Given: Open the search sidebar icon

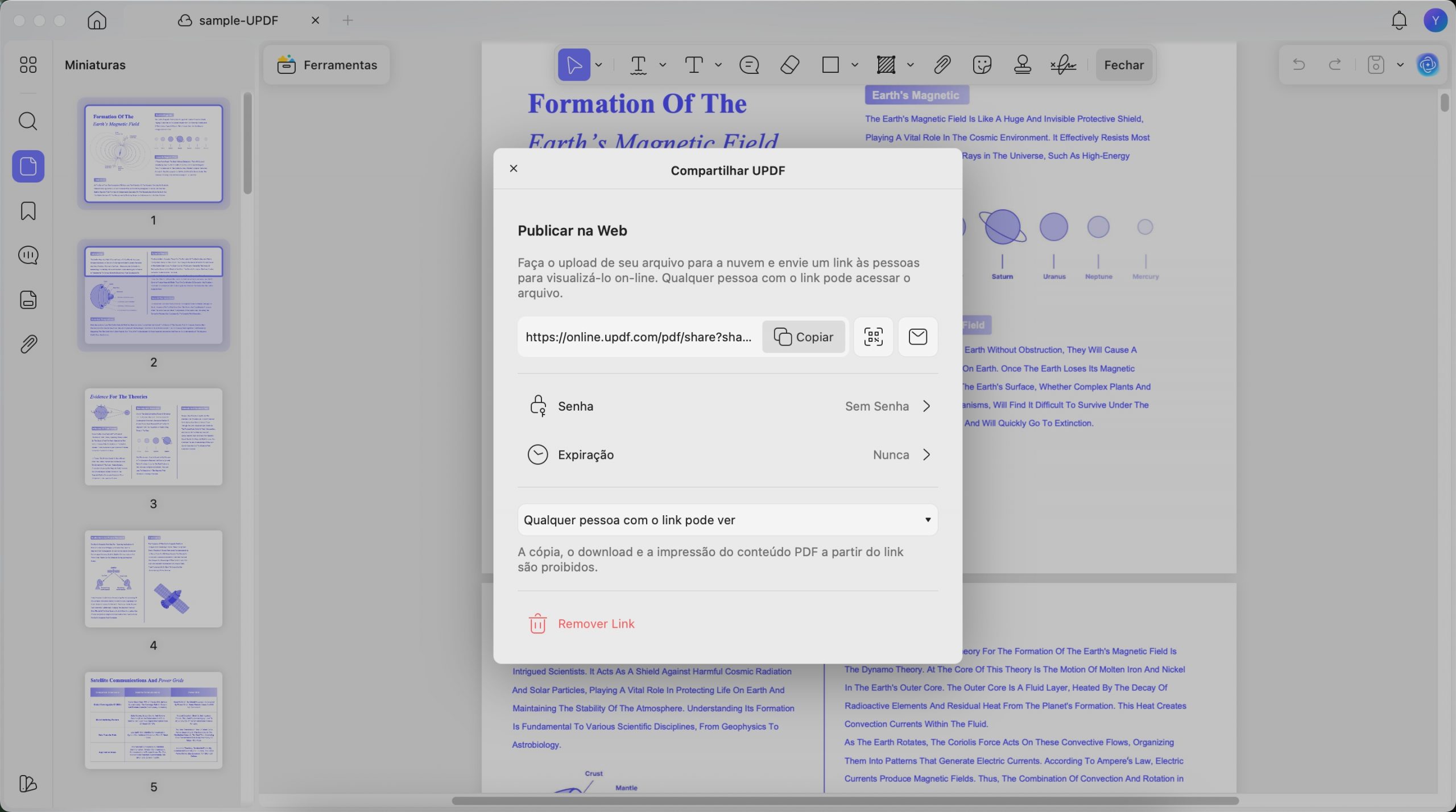Looking at the screenshot, I should pyautogui.click(x=28, y=121).
